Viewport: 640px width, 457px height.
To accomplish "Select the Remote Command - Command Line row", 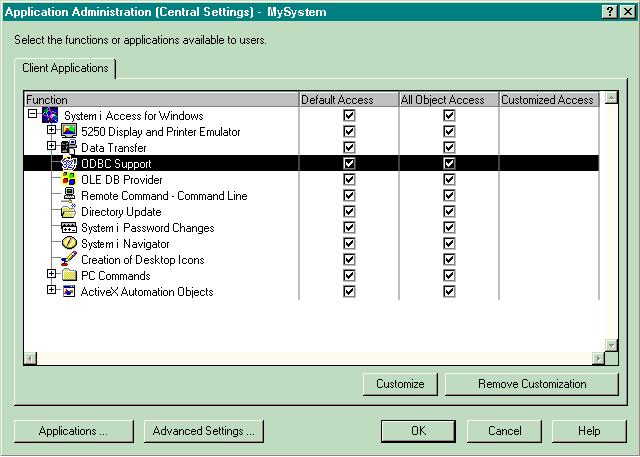I will (311, 195).
